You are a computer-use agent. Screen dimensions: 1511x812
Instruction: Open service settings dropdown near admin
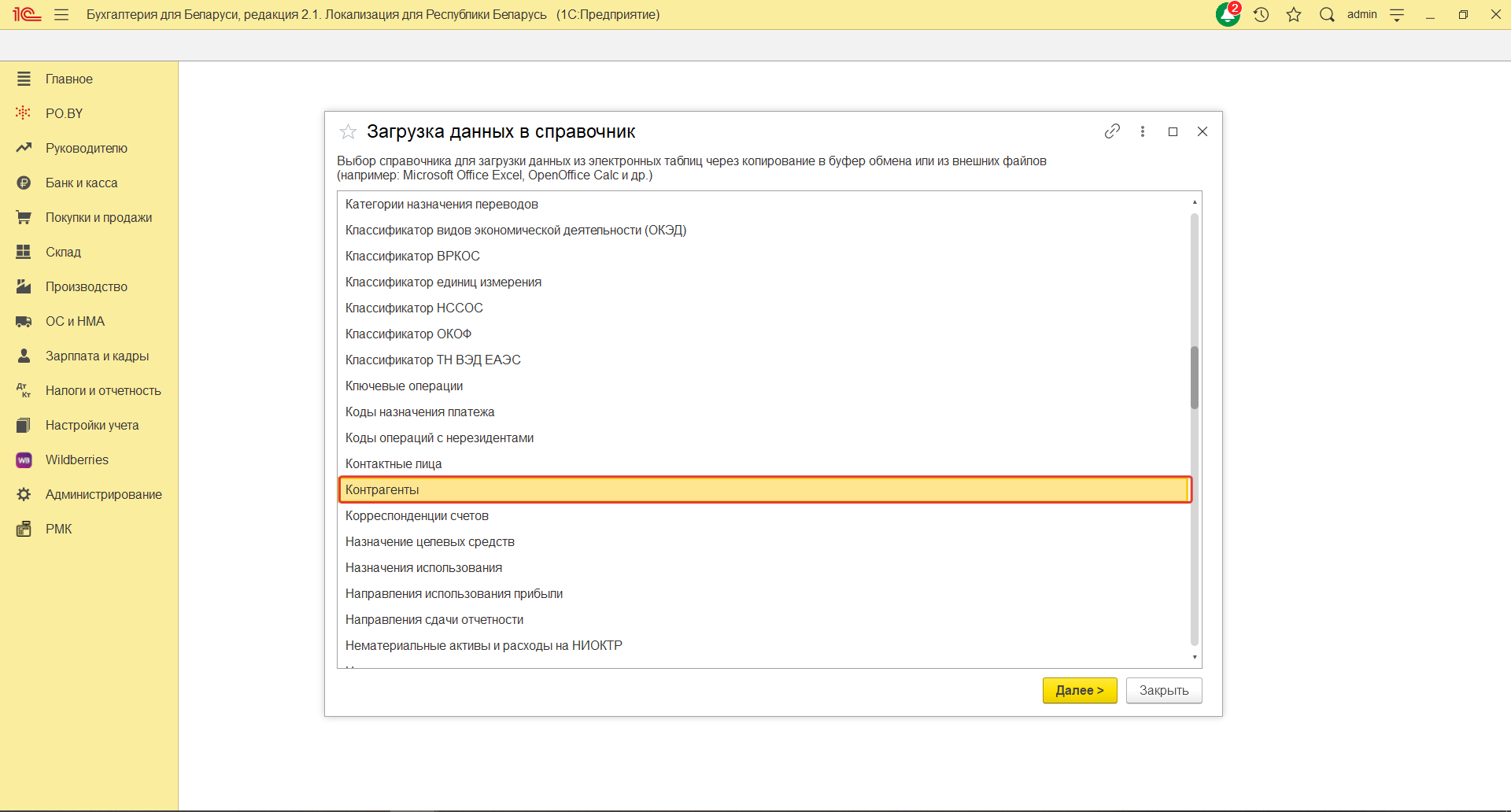1397,15
